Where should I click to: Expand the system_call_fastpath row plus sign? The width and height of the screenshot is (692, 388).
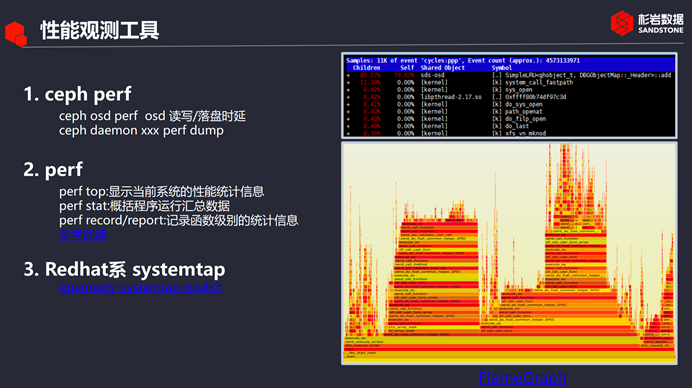348,83
